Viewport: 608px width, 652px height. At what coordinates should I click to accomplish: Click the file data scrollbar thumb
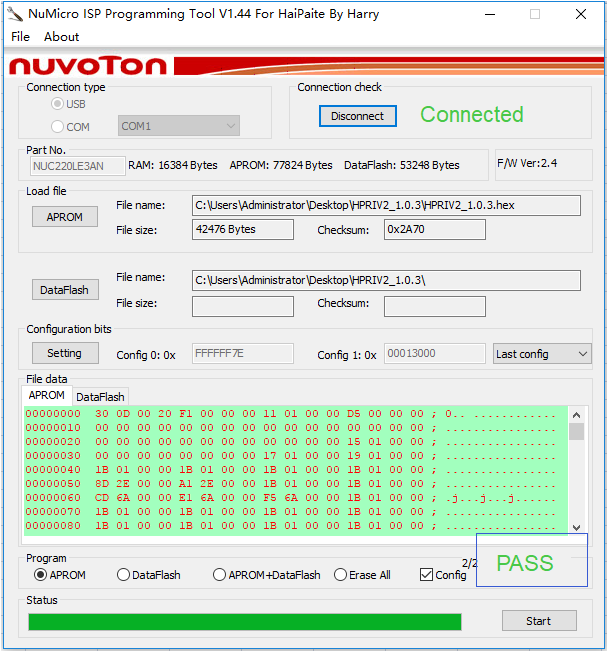pos(576,431)
